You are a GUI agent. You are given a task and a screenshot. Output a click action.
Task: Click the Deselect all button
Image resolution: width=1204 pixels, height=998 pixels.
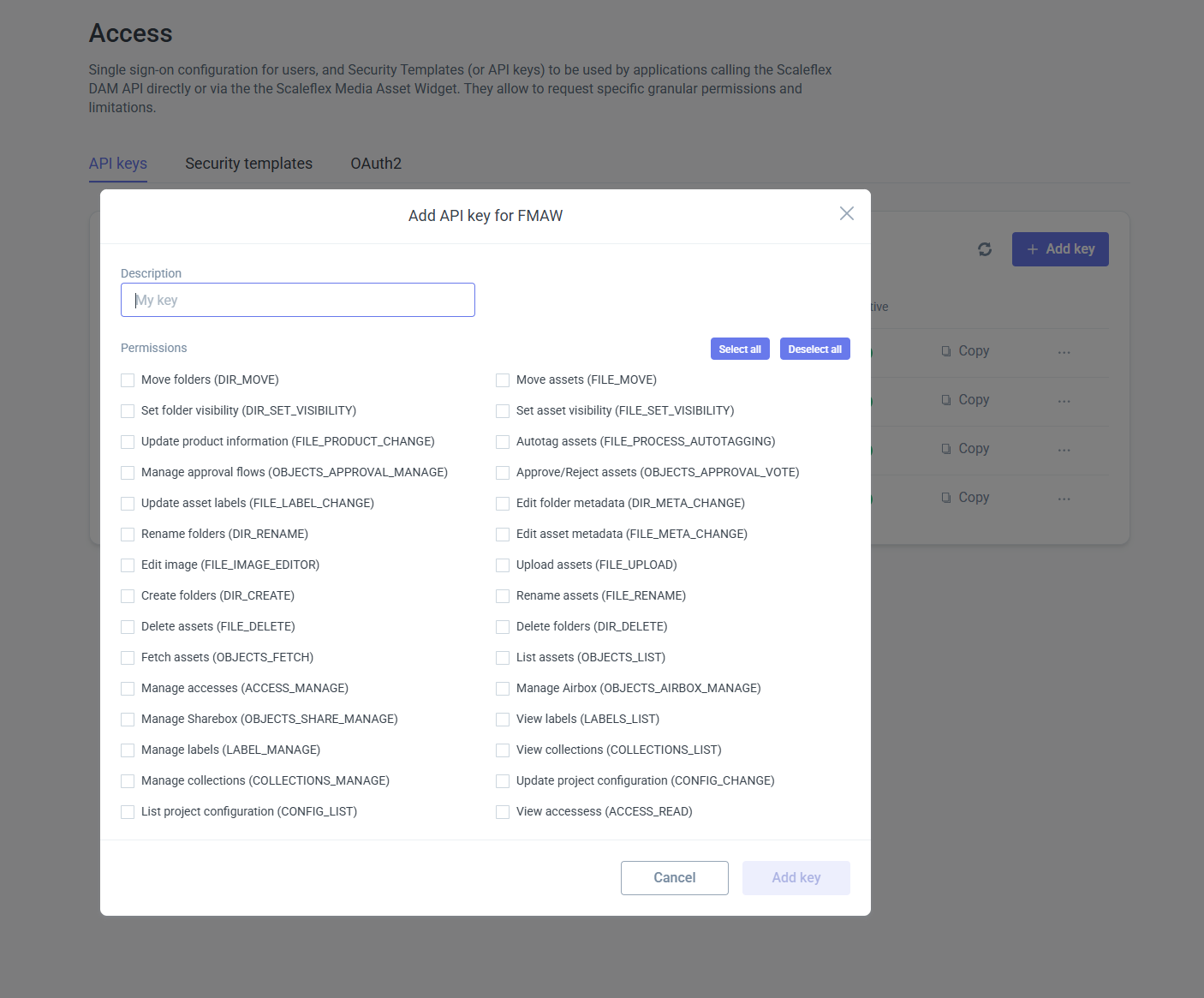[x=814, y=349]
